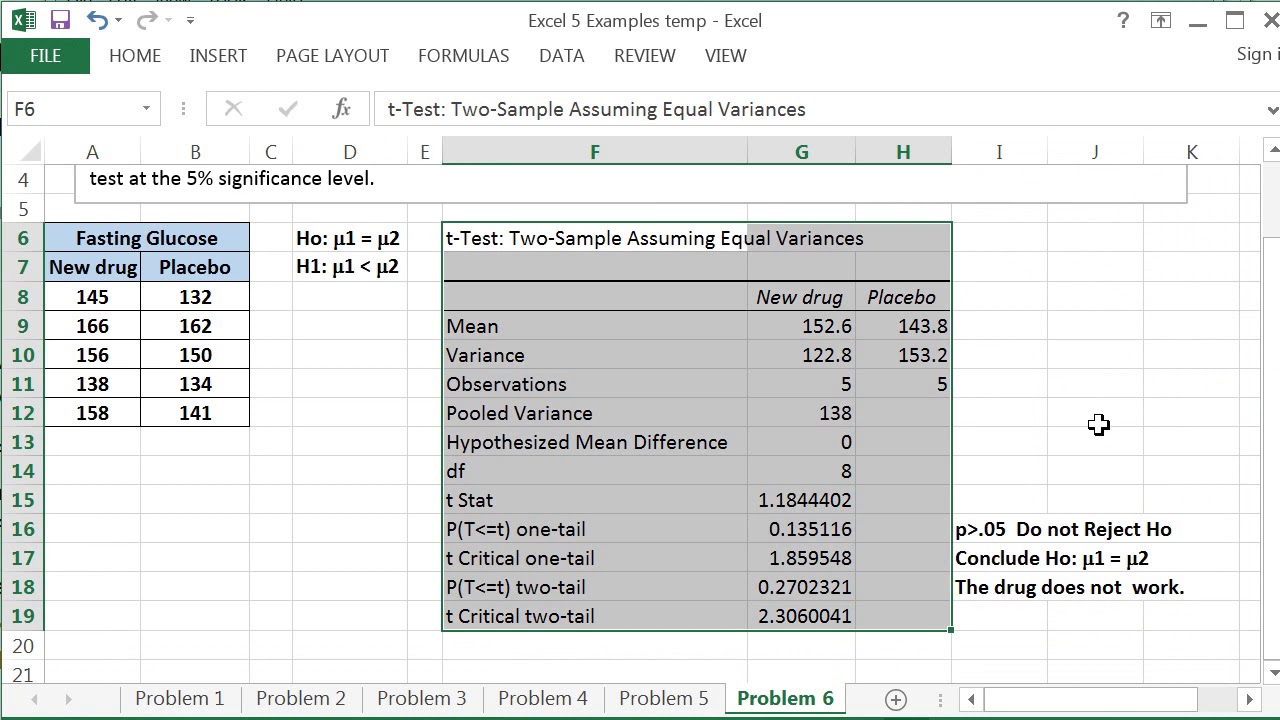Open Insert Function fx dialog

pos(341,109)
